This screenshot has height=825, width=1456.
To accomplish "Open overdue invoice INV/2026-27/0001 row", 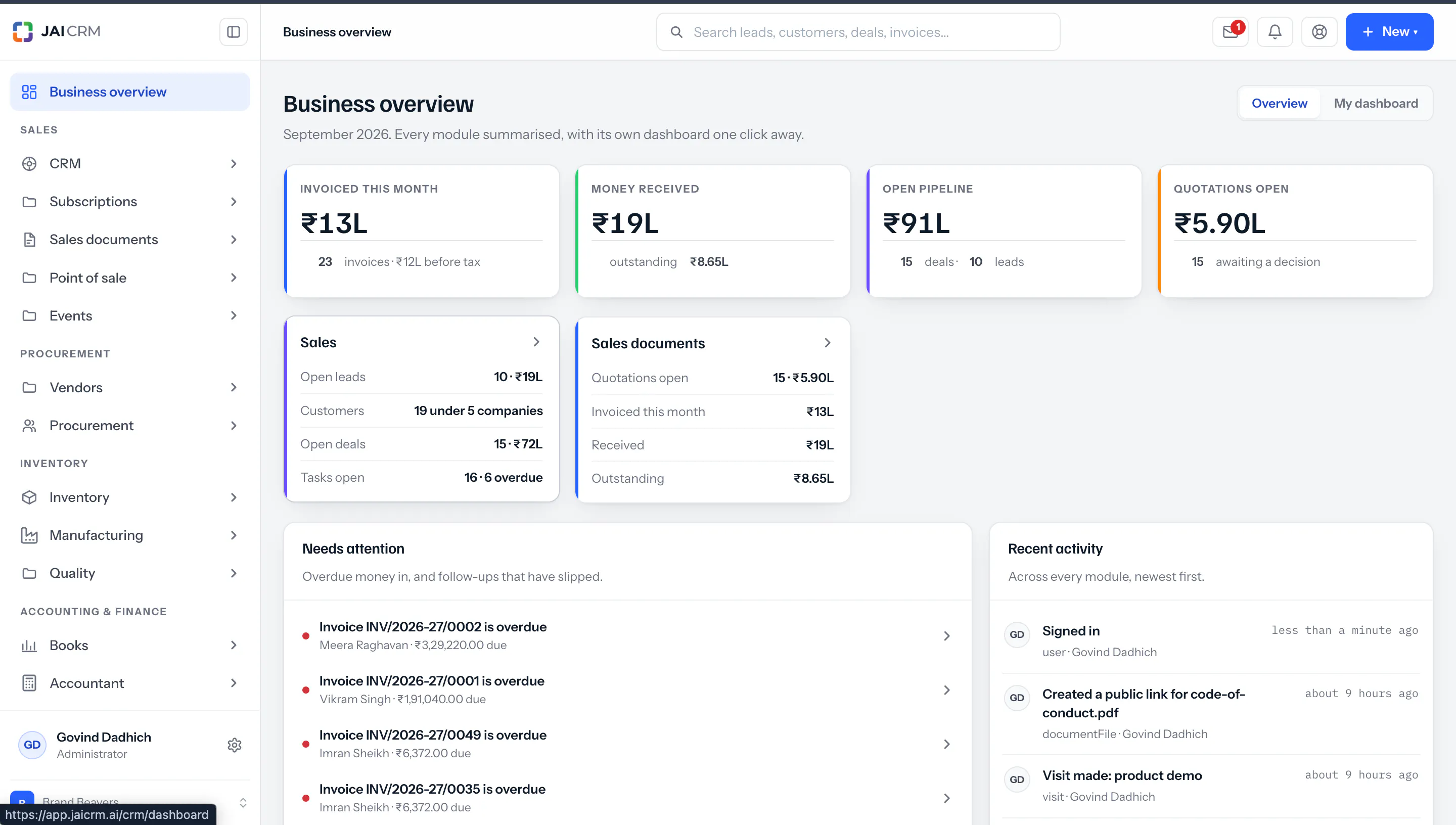I will (x=628, y=690).
